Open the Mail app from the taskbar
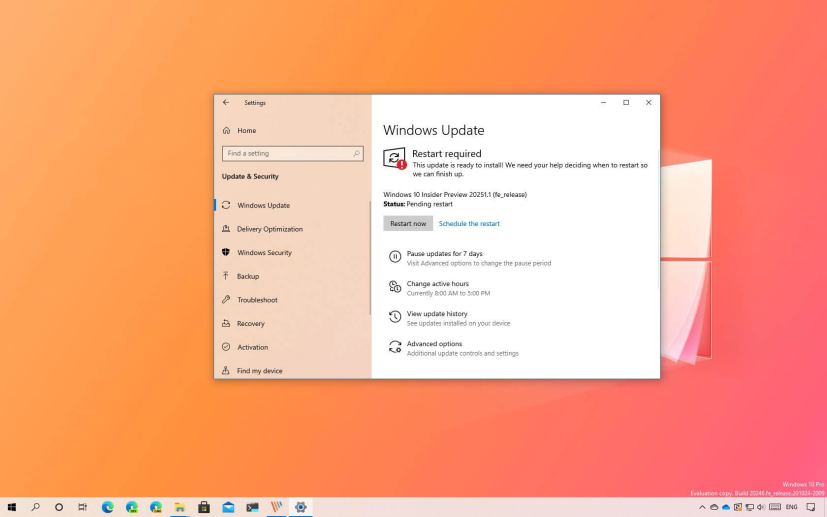Image resolution: width=827 pixels, height=517 pixels. point(228,508)
